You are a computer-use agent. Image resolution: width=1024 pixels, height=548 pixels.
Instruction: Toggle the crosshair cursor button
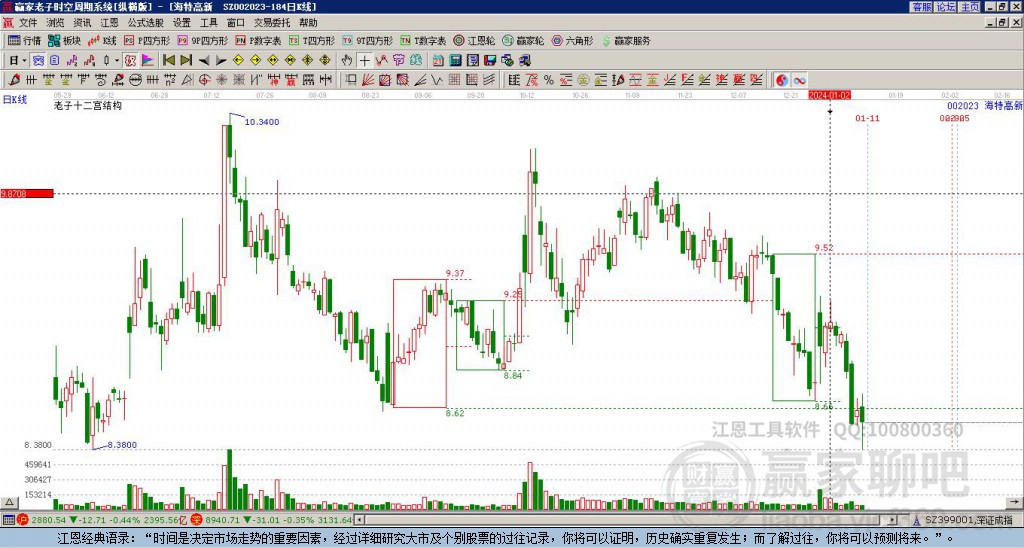pyautogui.click(x=364, y=60)
